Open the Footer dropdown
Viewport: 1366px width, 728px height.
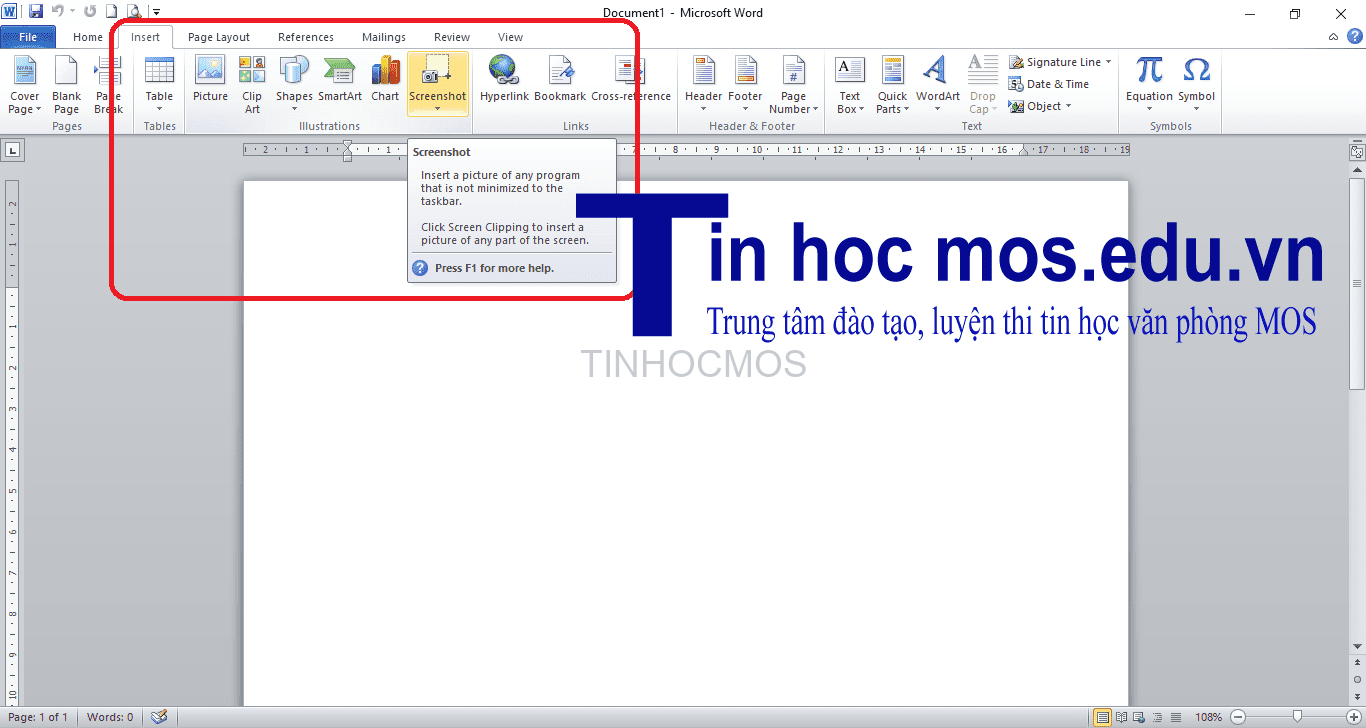pyautogui.click(x=745, y=85)
